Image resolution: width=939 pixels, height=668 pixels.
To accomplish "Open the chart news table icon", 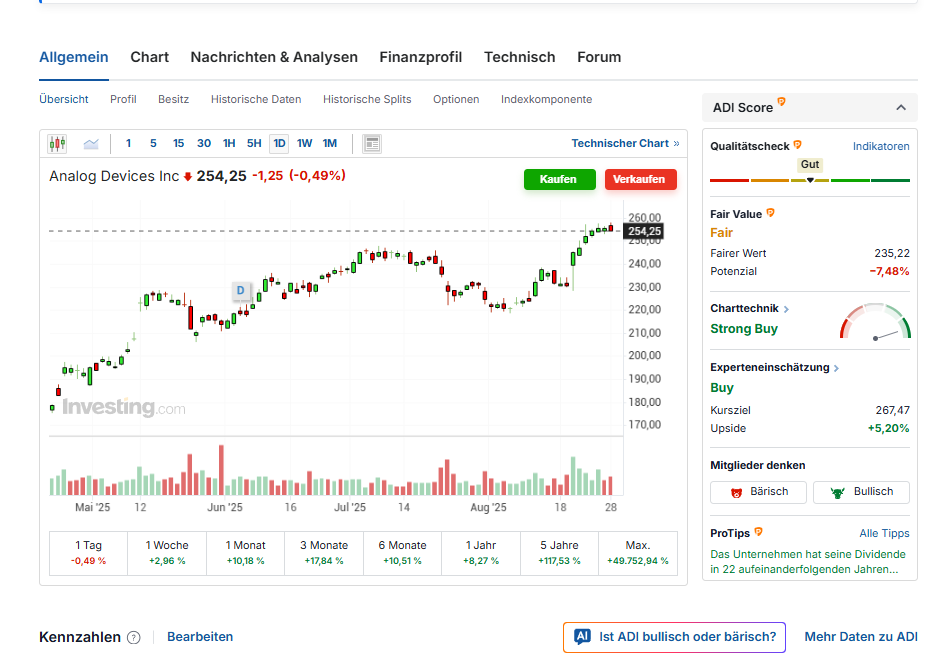I will point(372,144).
